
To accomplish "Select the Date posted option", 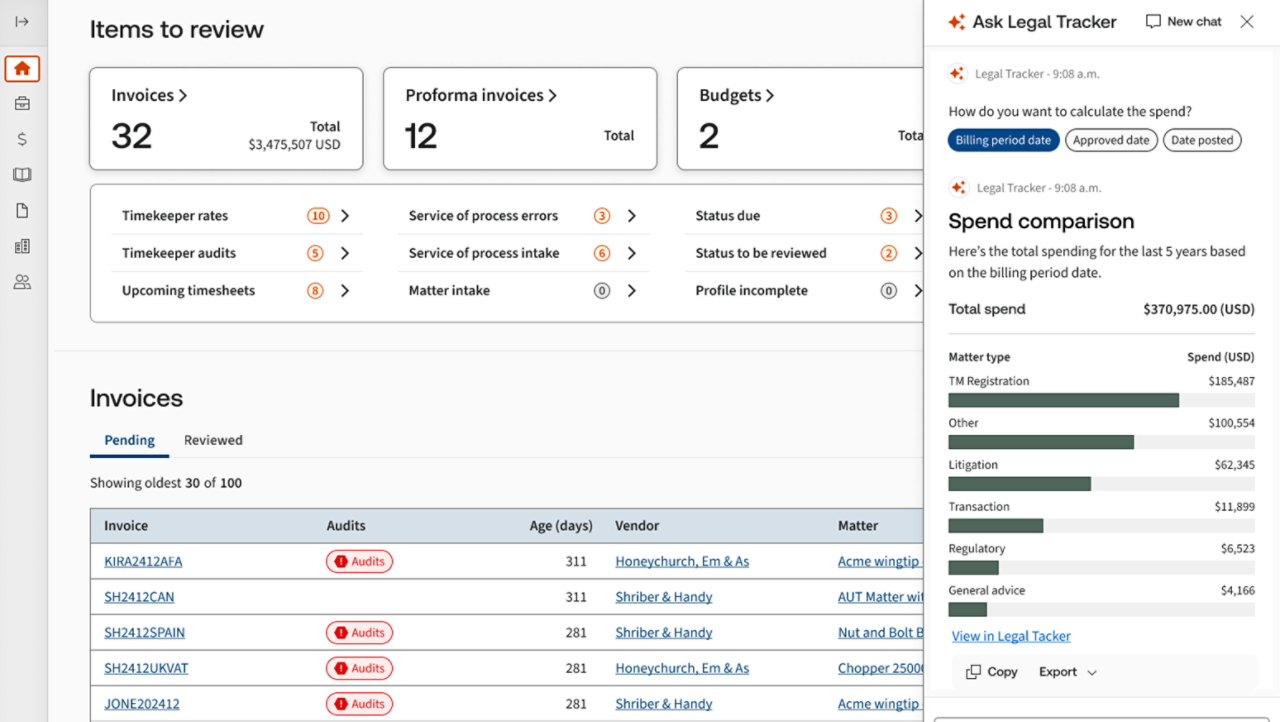I will pyautogui.click(x=1201, y=141).
